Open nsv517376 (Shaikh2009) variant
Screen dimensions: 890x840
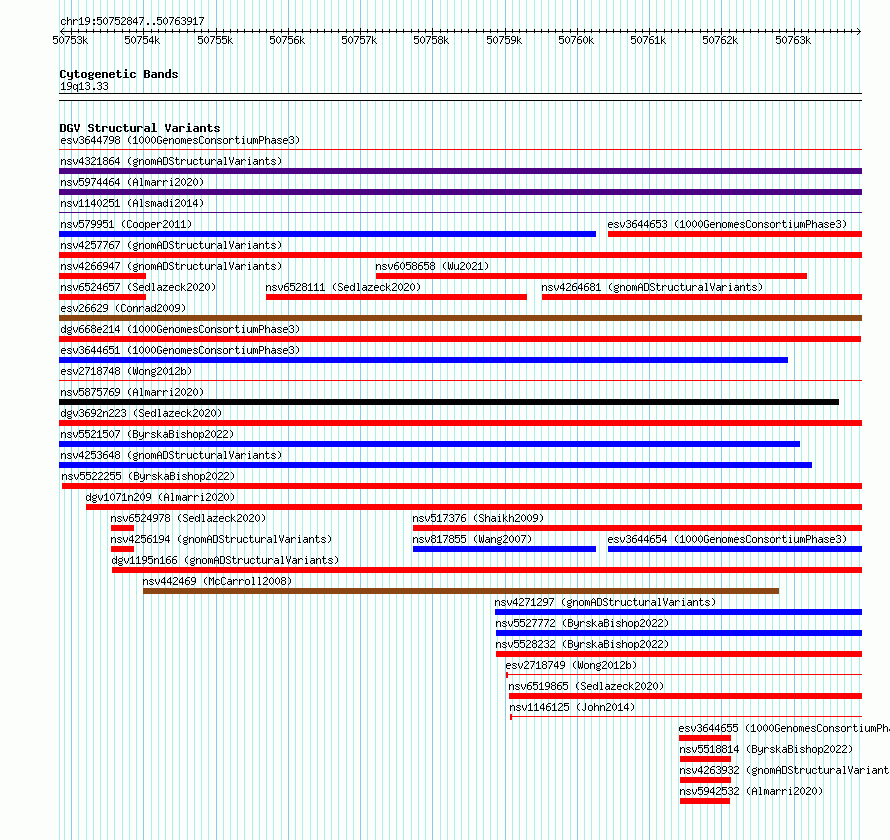[x=478, y=518]
